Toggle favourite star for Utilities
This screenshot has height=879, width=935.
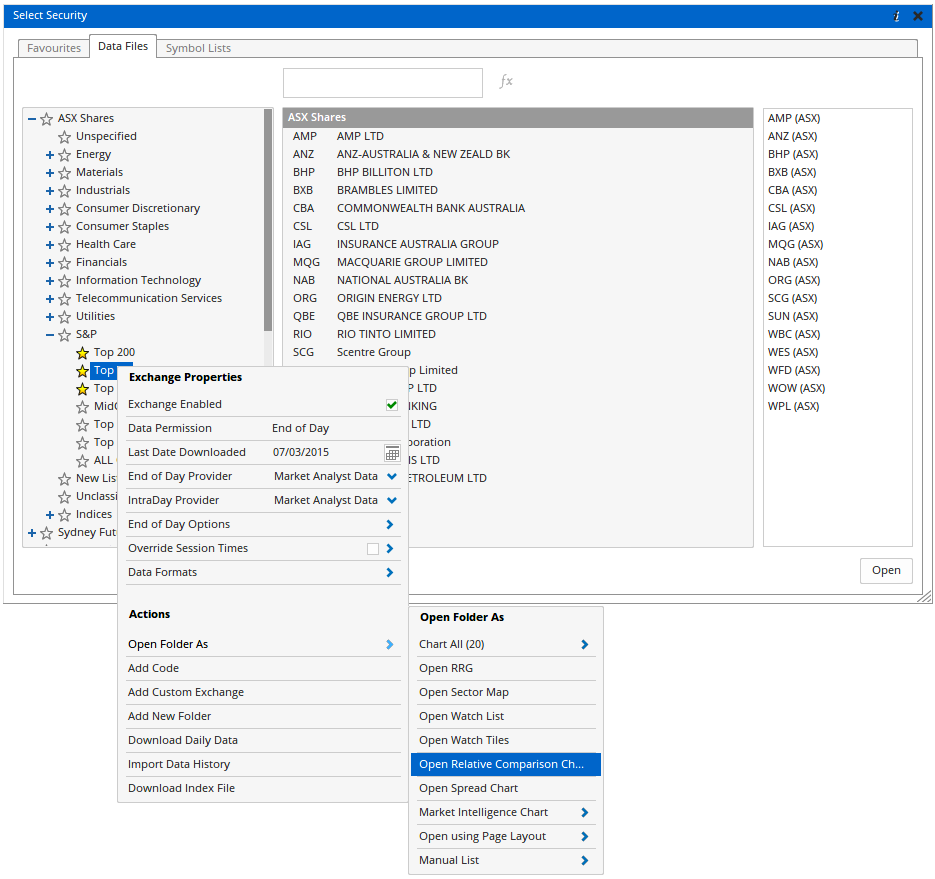click(x=64, y=317)
